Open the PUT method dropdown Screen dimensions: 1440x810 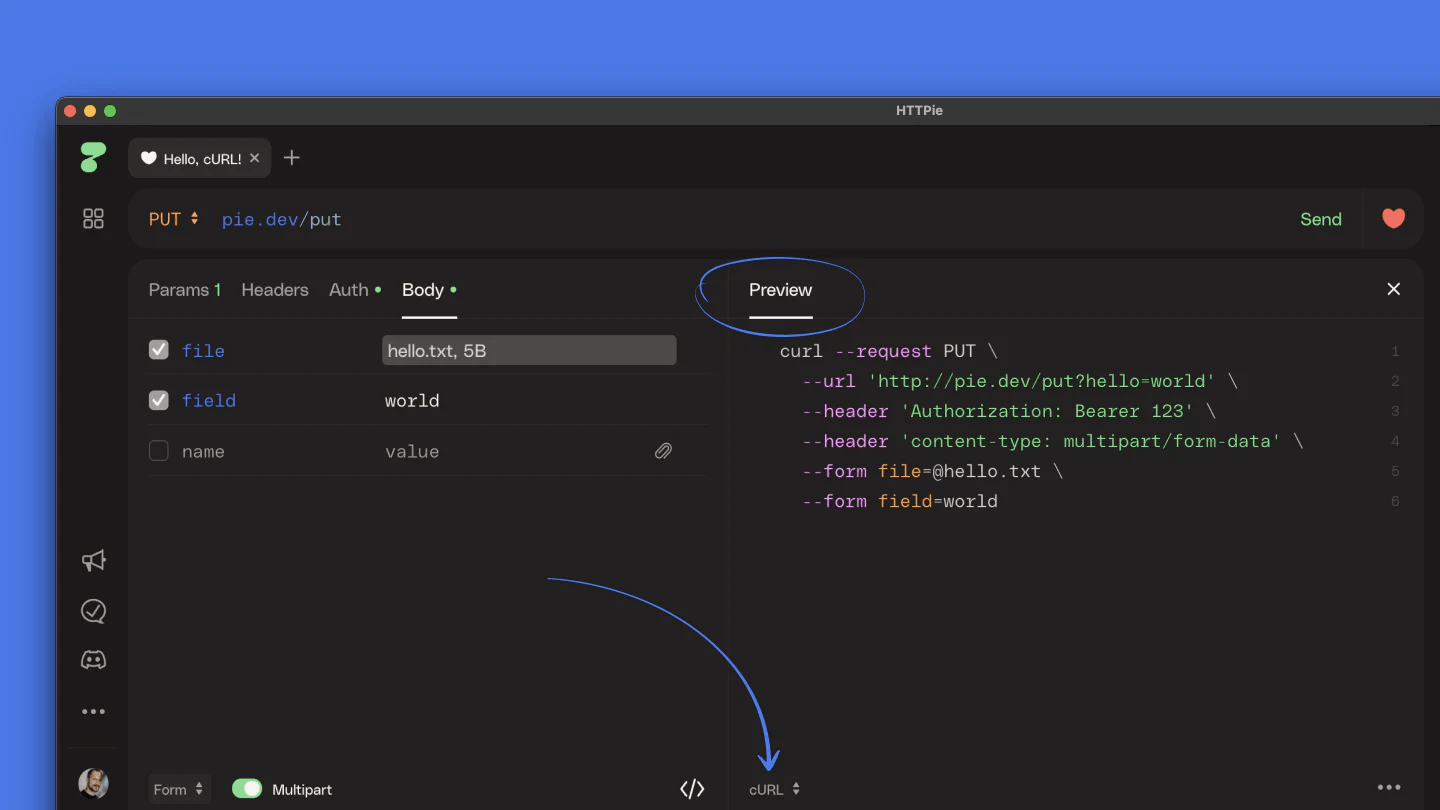[173, 218]
